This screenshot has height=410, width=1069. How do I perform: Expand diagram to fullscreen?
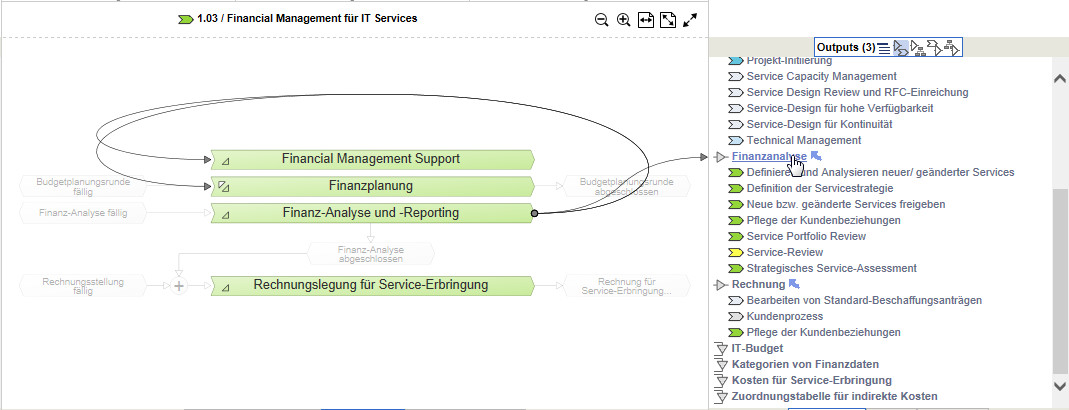click(x=690, y=19)
